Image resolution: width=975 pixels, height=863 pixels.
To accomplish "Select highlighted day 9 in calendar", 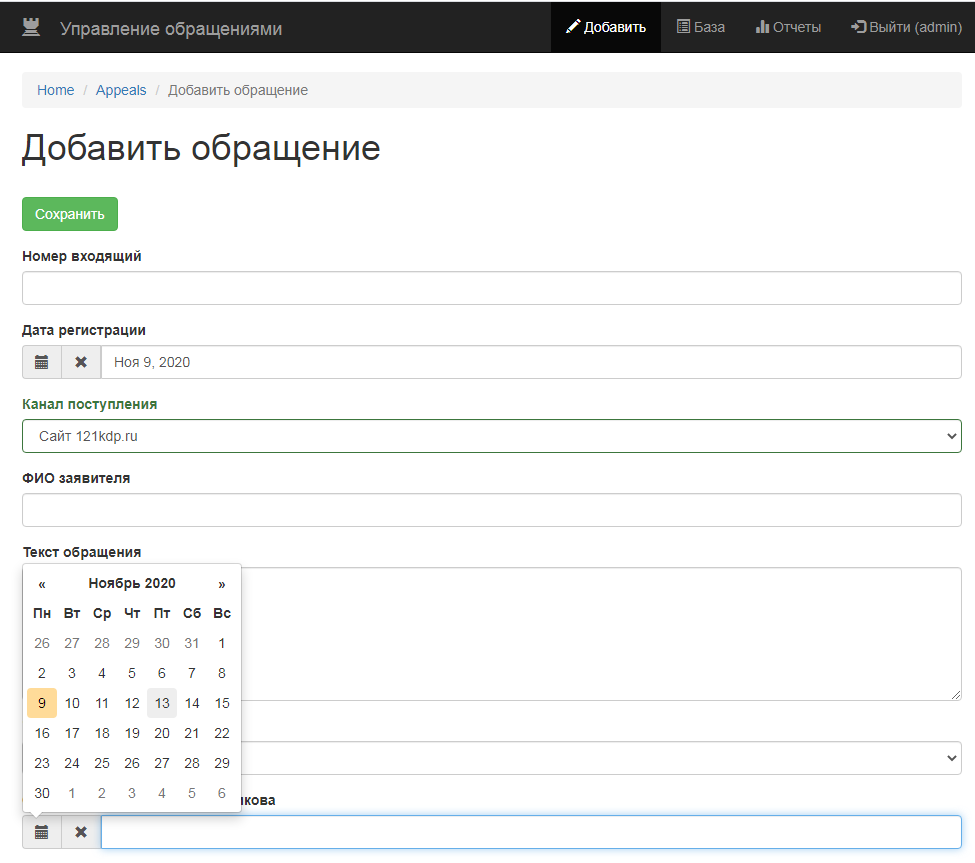I will coord(42,703).
